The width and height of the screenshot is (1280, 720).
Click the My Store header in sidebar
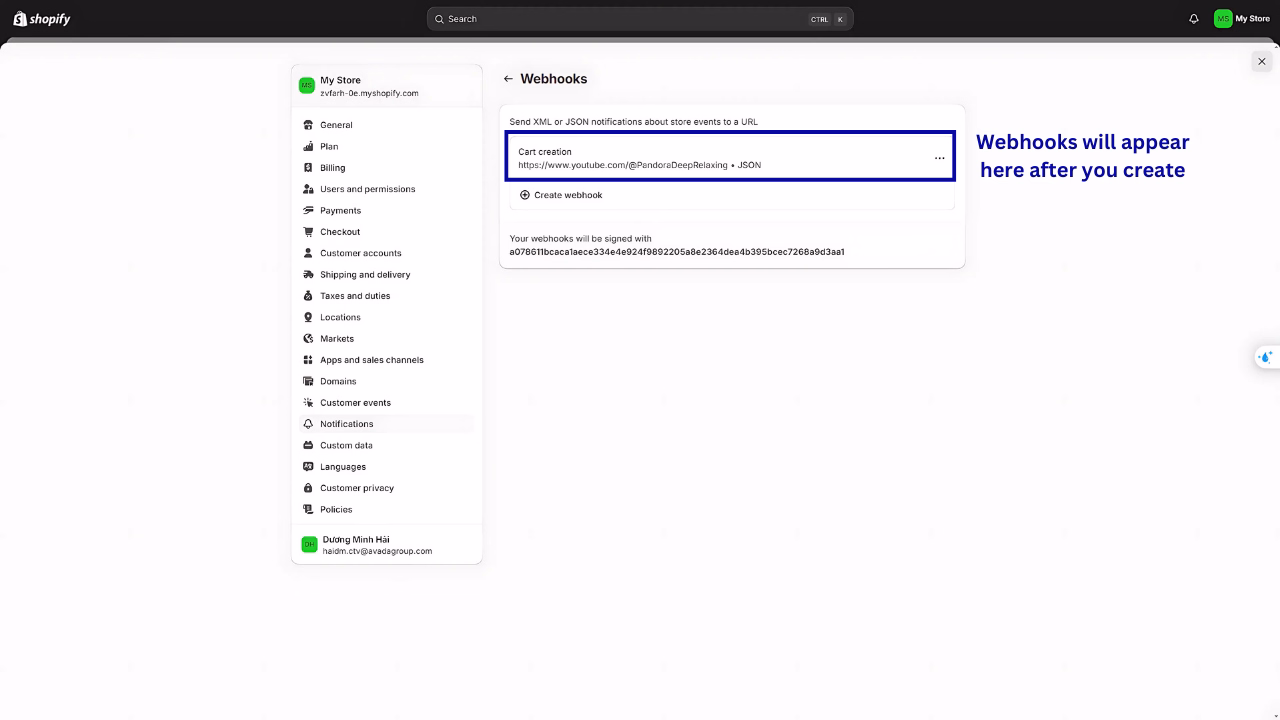point(386,86)
